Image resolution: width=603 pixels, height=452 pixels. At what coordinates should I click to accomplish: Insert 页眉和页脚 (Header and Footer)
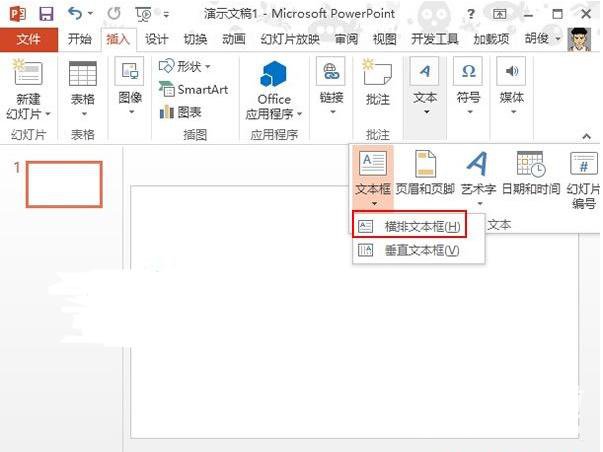tap(425, 173)
